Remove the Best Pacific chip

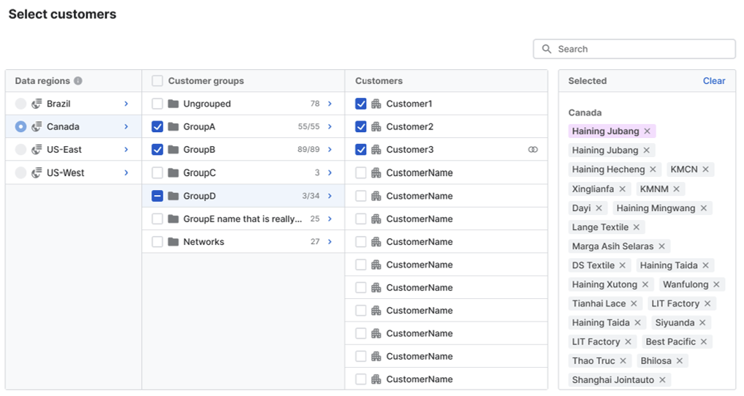tap(704, 342)
